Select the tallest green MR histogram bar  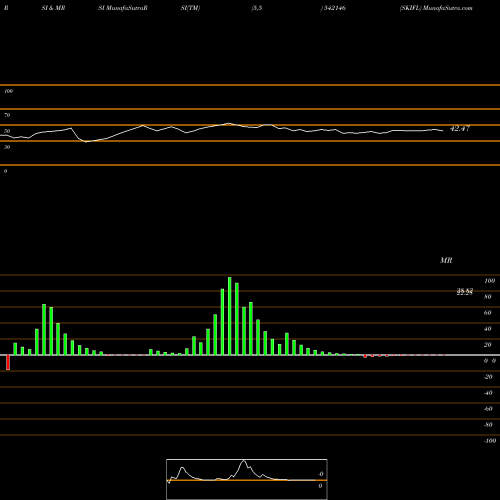[230, 316]
